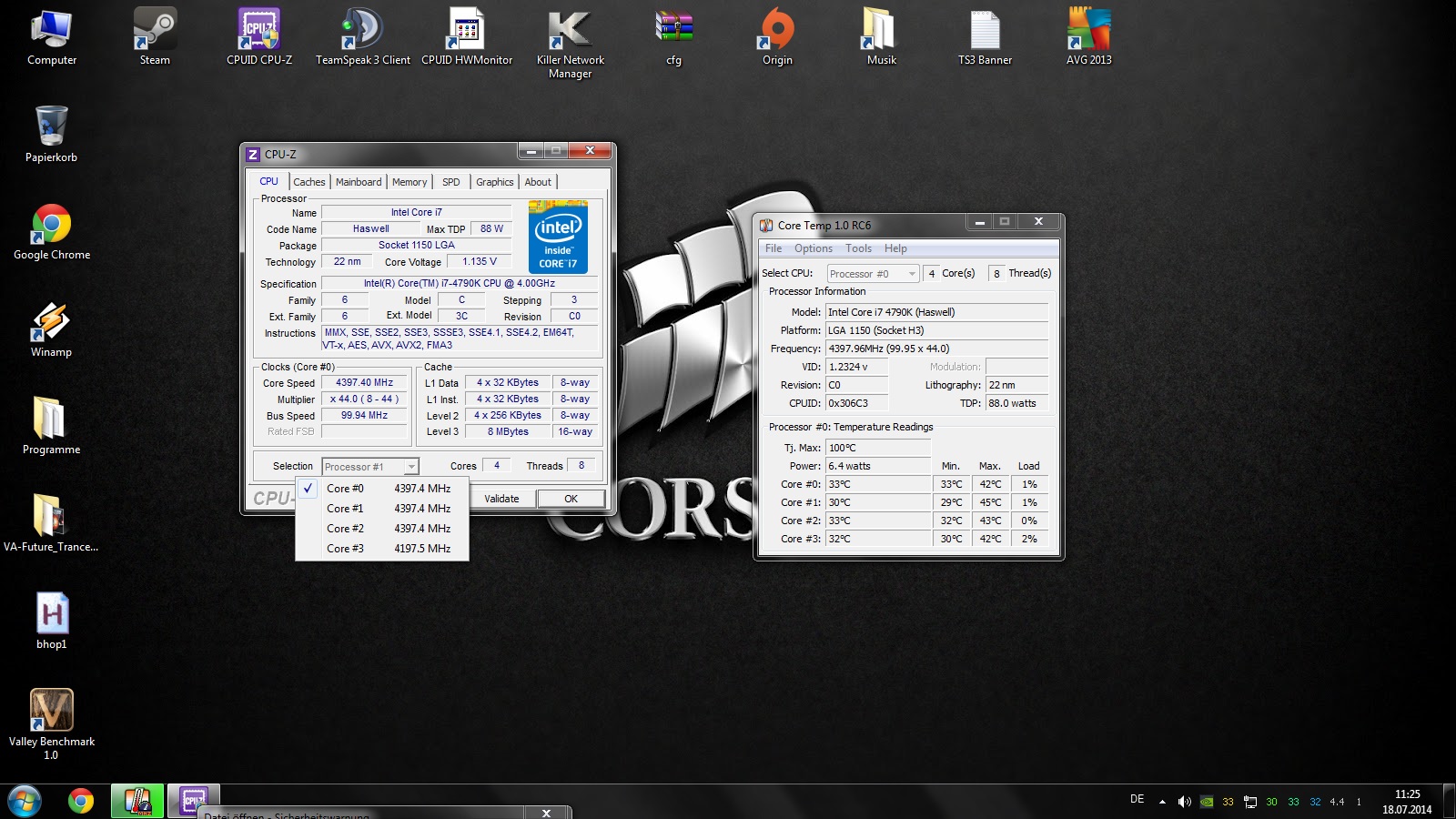
Task: Select the CPU tab in CPU-Z
Action: [269, 181]
